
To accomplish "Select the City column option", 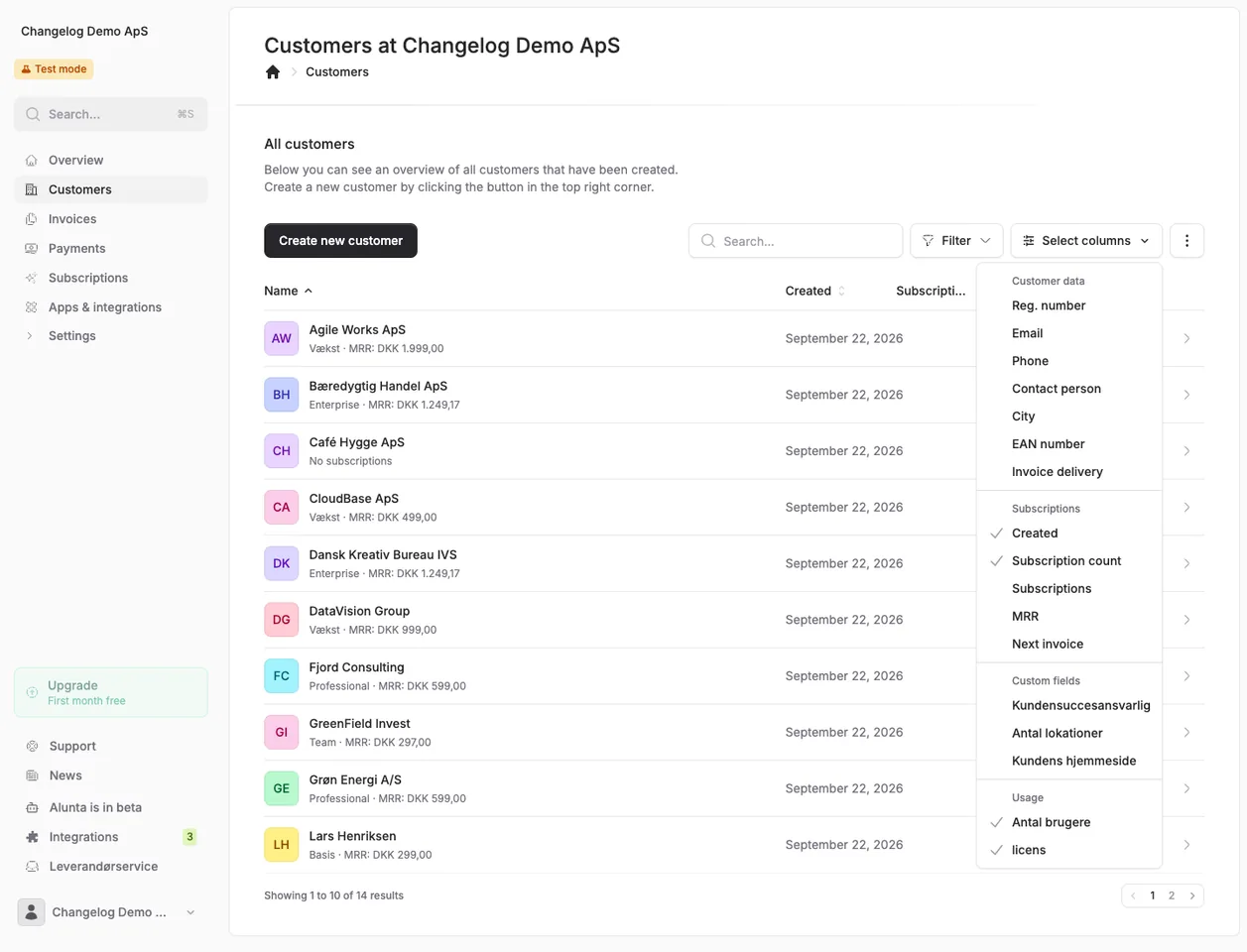I will click(1068, 416).
